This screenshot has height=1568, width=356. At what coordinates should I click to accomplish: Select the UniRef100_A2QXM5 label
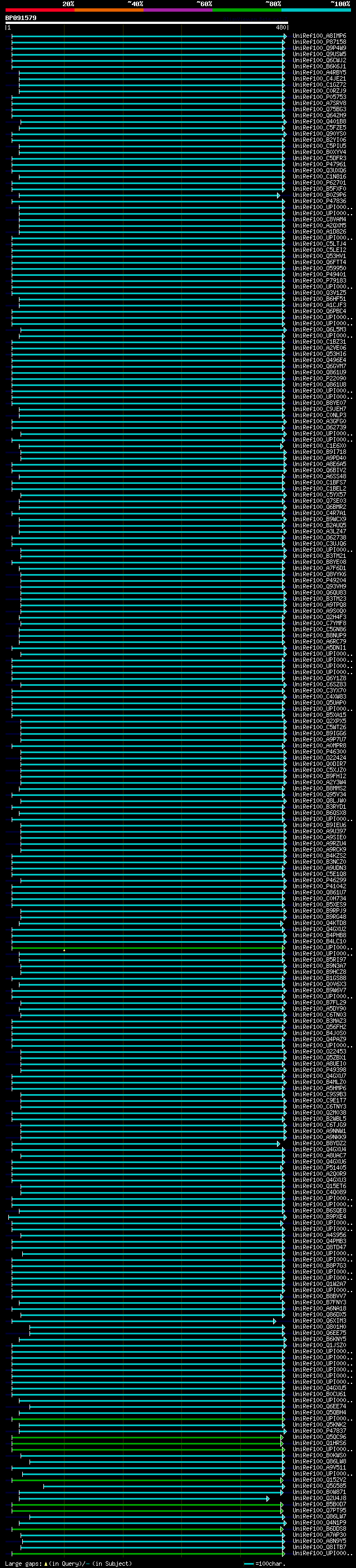319,225
